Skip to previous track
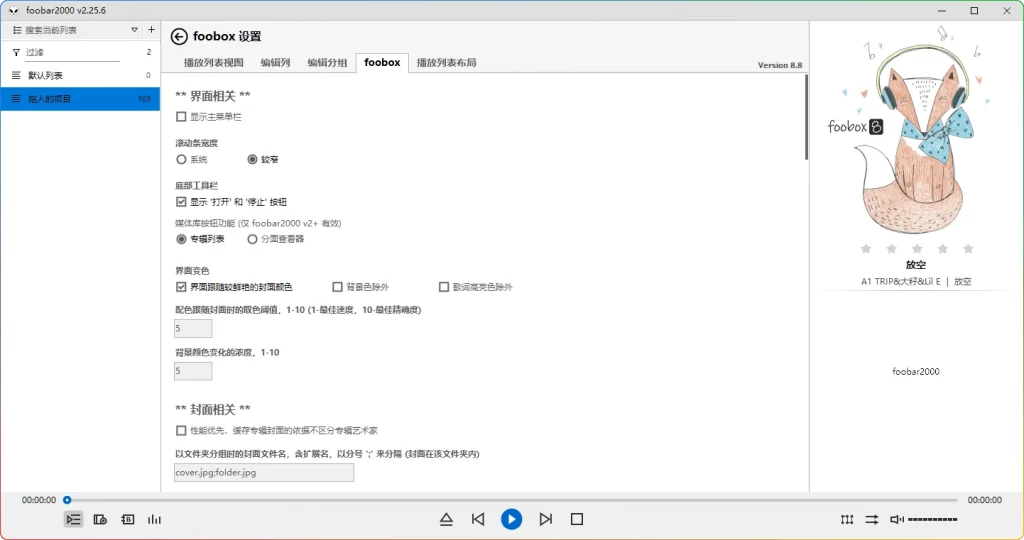1024x540 pixels. (x=478, y=519)
